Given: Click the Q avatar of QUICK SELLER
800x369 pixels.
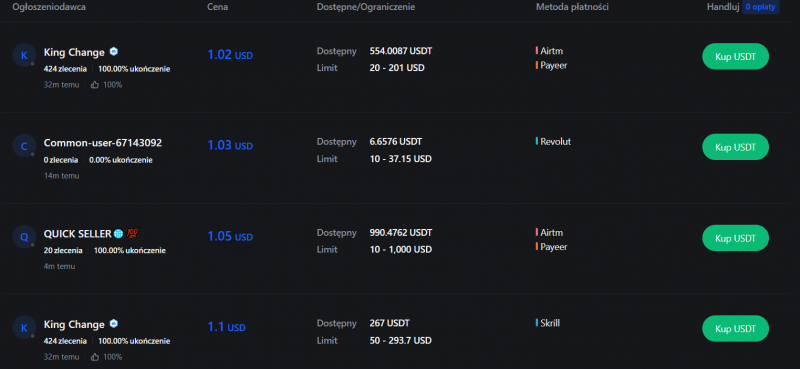Looking at the screenshot, I should [x=24, y=237].
